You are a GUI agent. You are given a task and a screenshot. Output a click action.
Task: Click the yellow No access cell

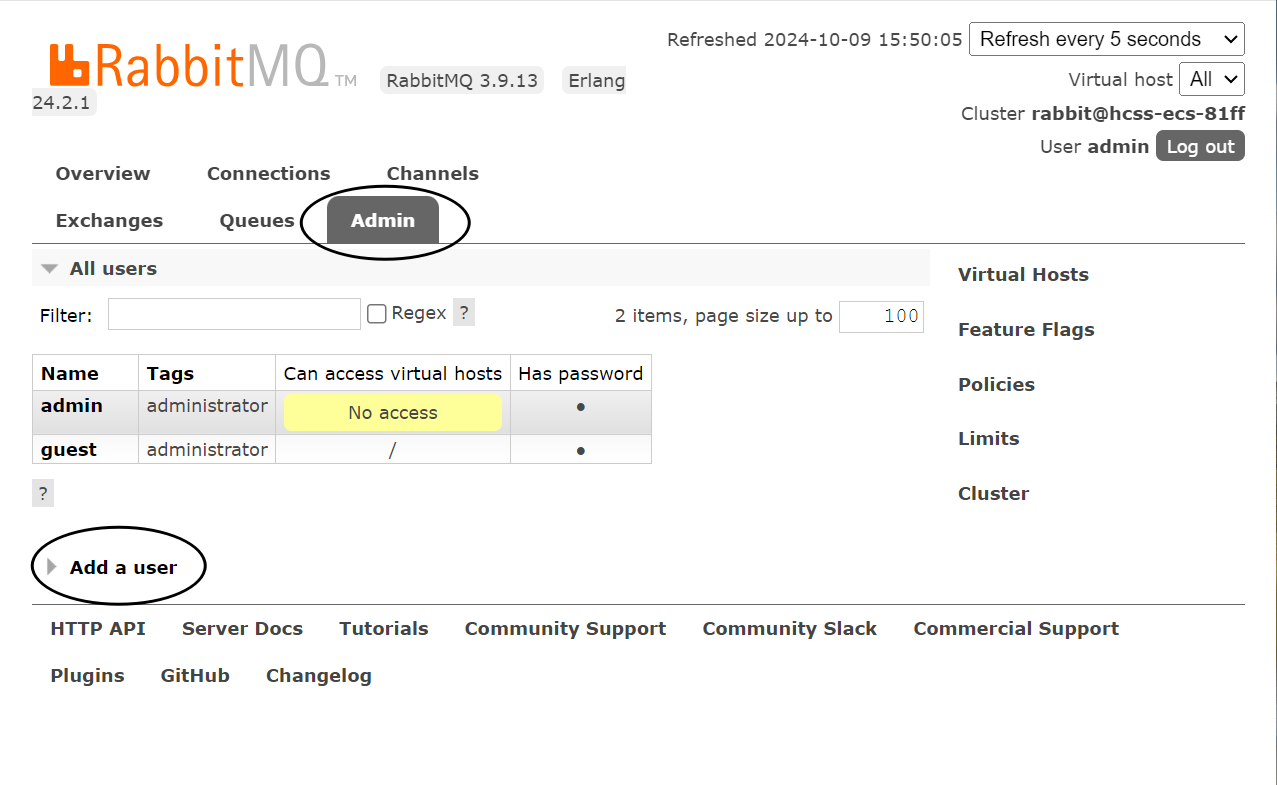(x=393, y=412)
